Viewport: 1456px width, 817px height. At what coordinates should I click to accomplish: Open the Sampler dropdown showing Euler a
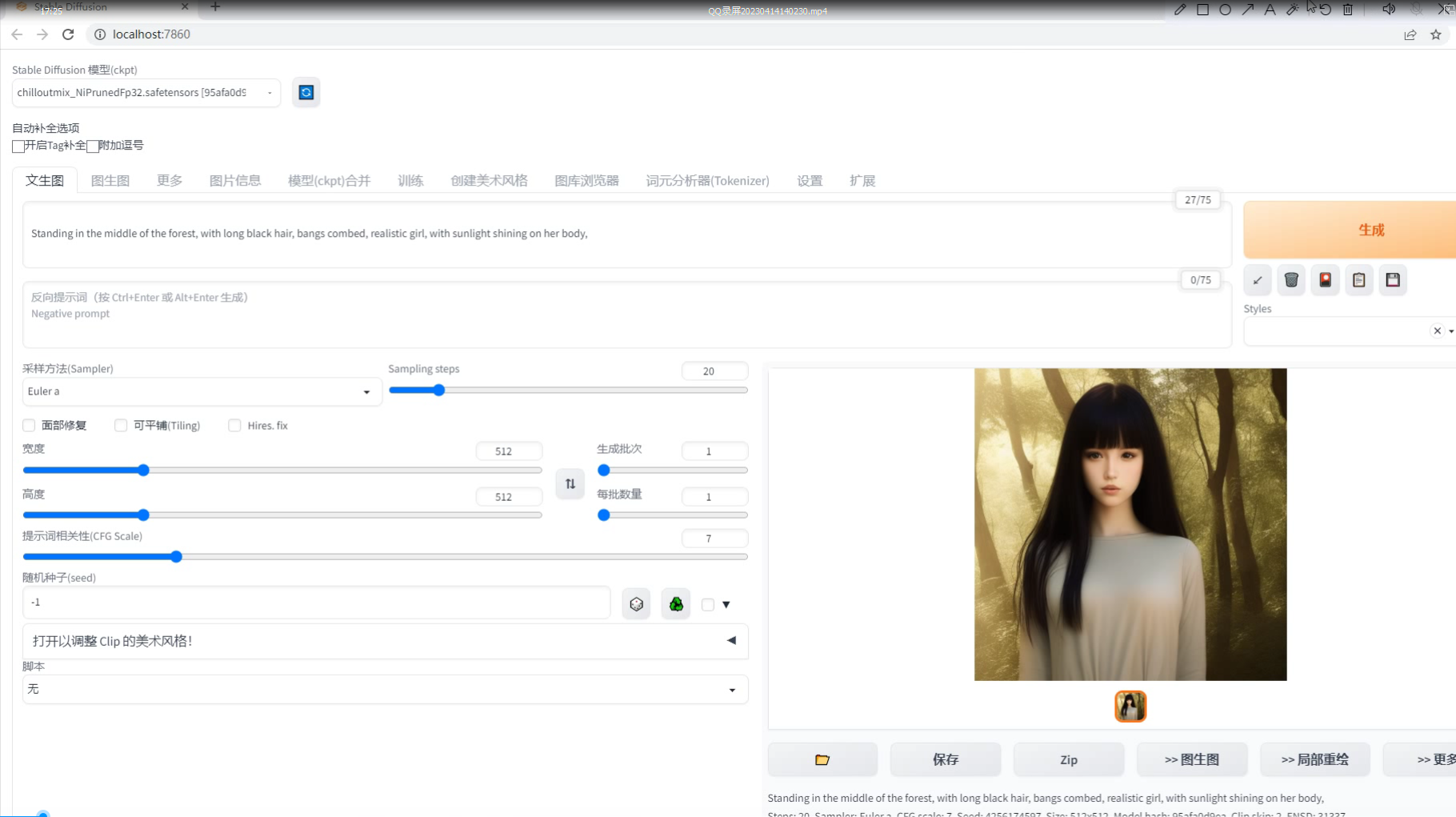pos(201,391)
